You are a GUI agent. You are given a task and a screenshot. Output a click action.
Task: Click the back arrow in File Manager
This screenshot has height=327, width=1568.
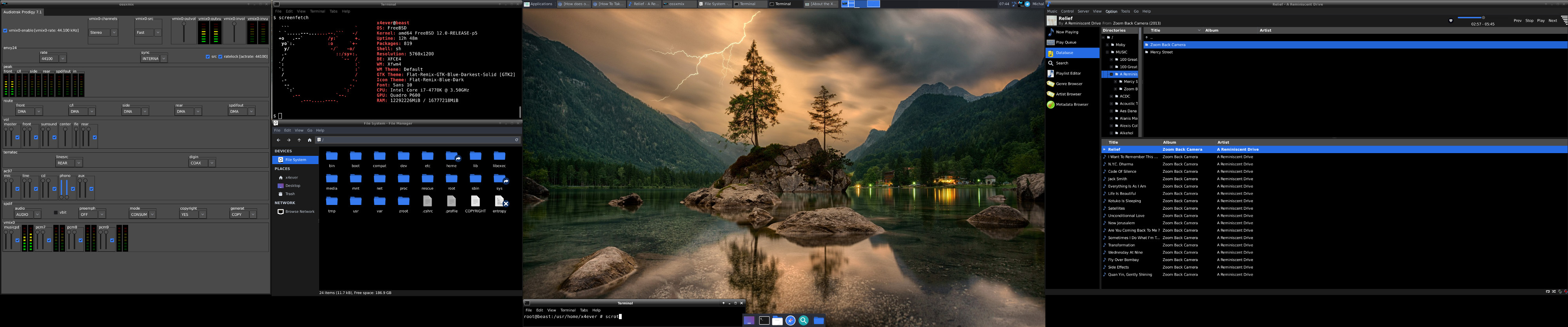tap(279, 140)
